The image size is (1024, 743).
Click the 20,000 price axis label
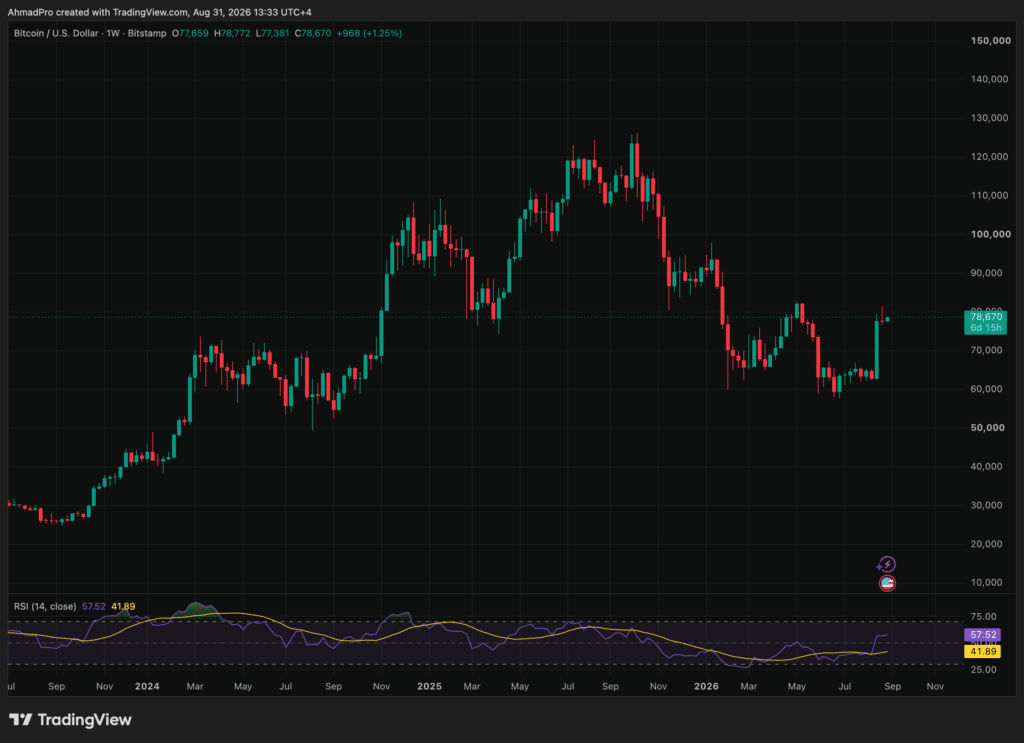point(986,544)
